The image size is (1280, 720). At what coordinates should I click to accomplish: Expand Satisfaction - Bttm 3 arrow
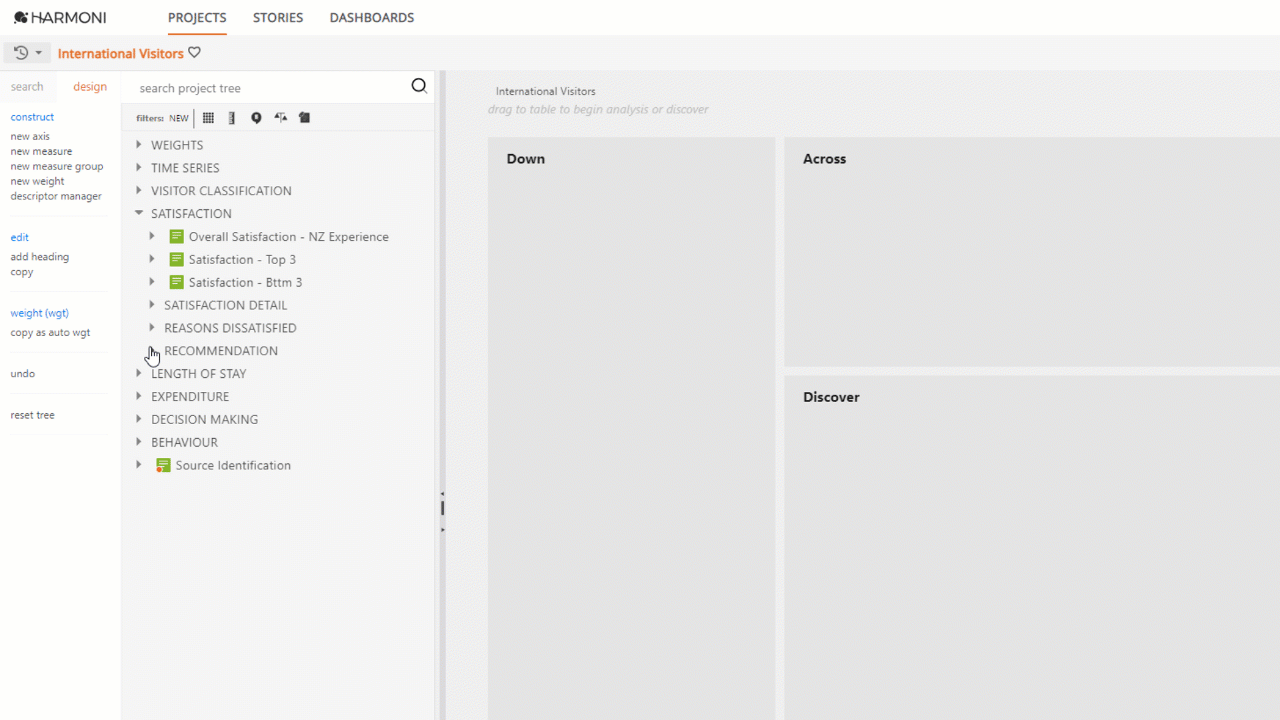(152, 283)
